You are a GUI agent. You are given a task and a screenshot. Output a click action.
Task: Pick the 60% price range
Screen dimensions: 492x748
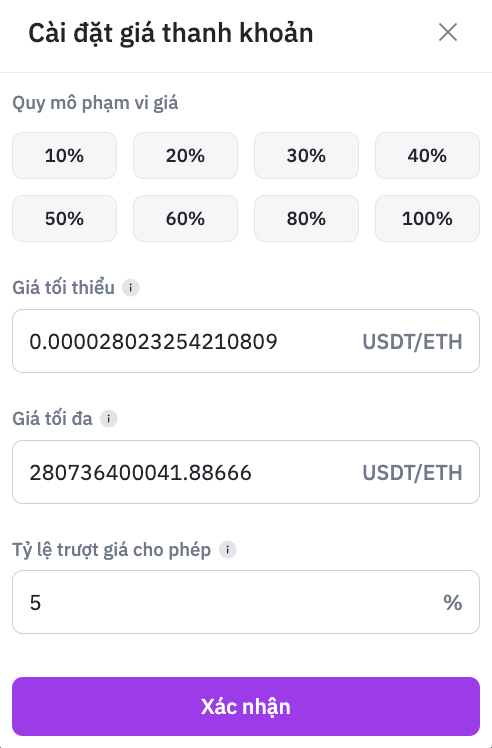(x=185, y=218)
